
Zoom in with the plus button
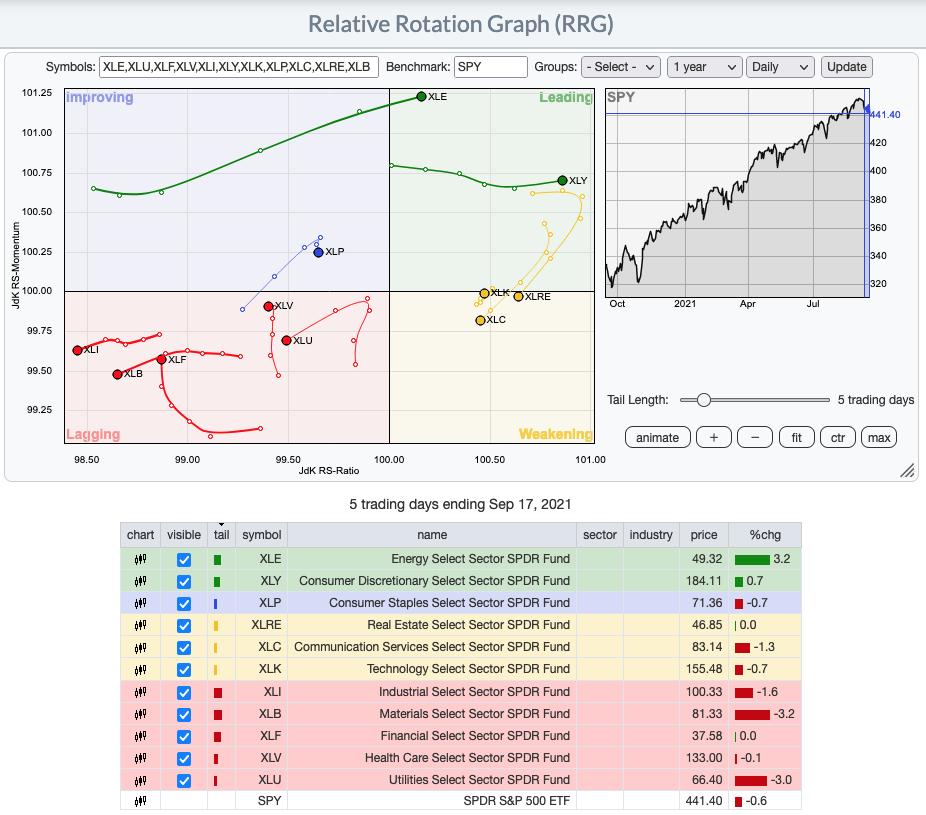tap(713, 438)
